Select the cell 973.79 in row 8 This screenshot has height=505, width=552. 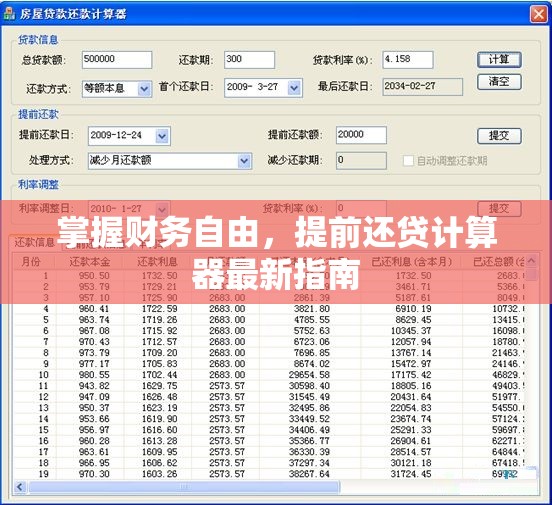click(x=94, y=353)
